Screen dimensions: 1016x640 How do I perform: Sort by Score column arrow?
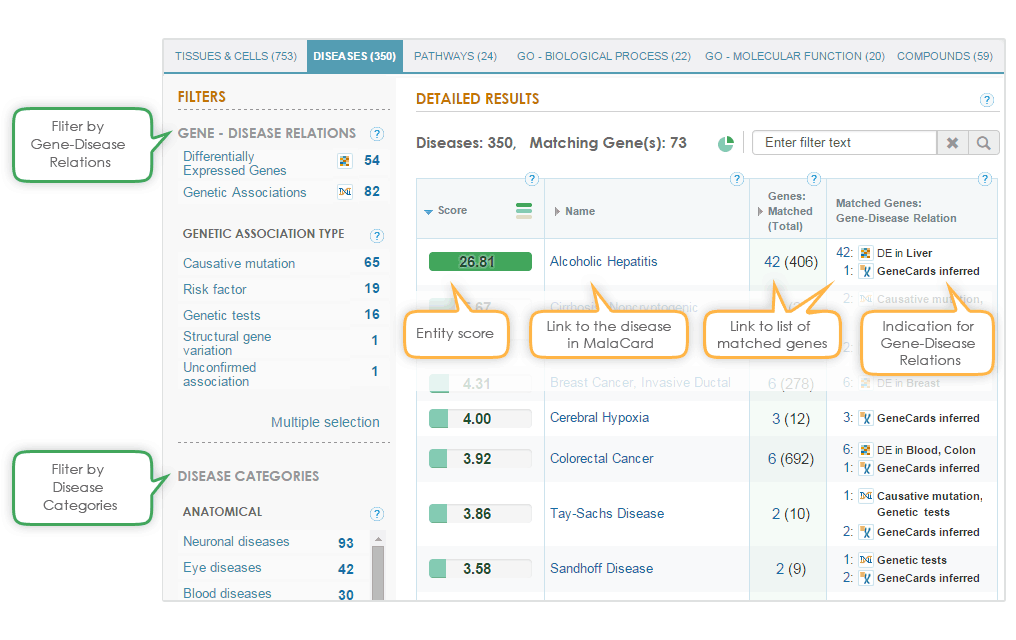429,211
